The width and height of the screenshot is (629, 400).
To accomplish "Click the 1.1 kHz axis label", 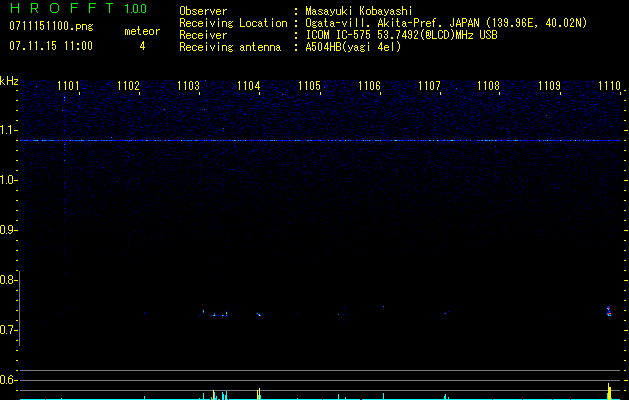I will point(9,130).
